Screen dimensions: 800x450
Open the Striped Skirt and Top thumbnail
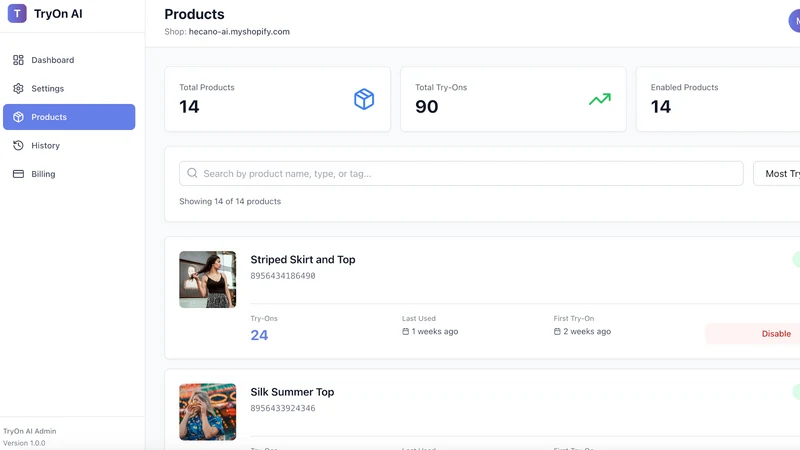[208, 280]
